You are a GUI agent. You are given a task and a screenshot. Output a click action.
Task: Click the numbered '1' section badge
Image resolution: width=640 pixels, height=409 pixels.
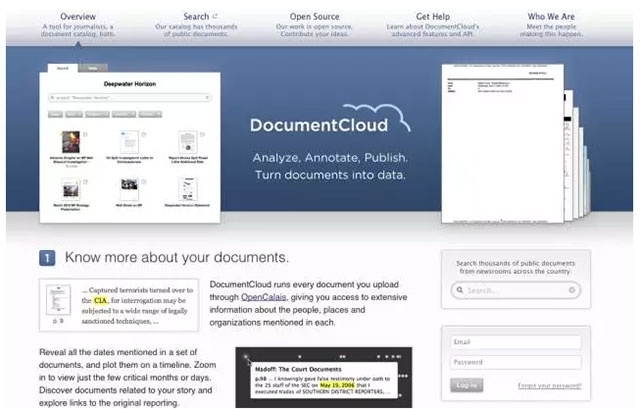click(x=48, y=257)
